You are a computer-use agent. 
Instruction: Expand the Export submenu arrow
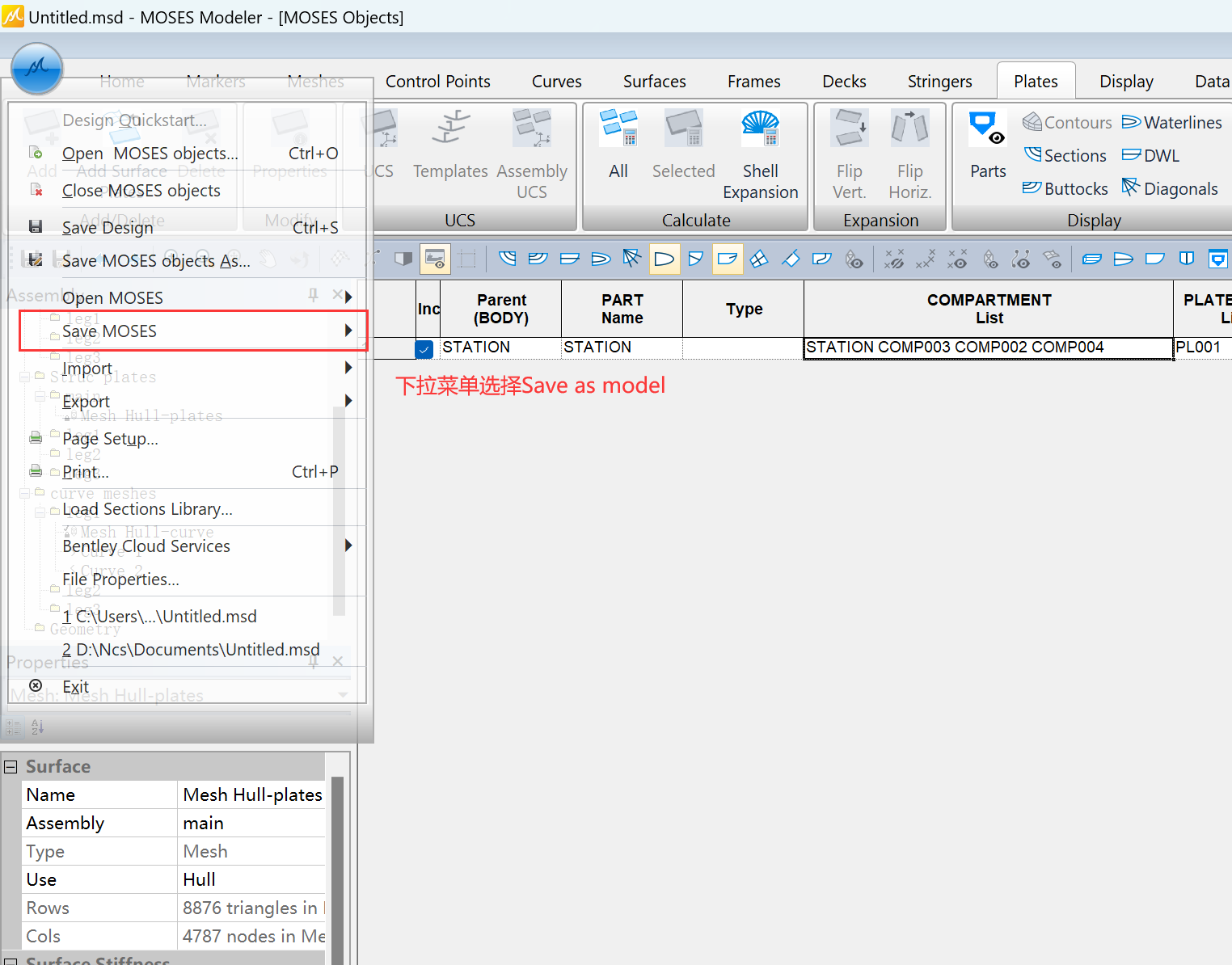348,401
